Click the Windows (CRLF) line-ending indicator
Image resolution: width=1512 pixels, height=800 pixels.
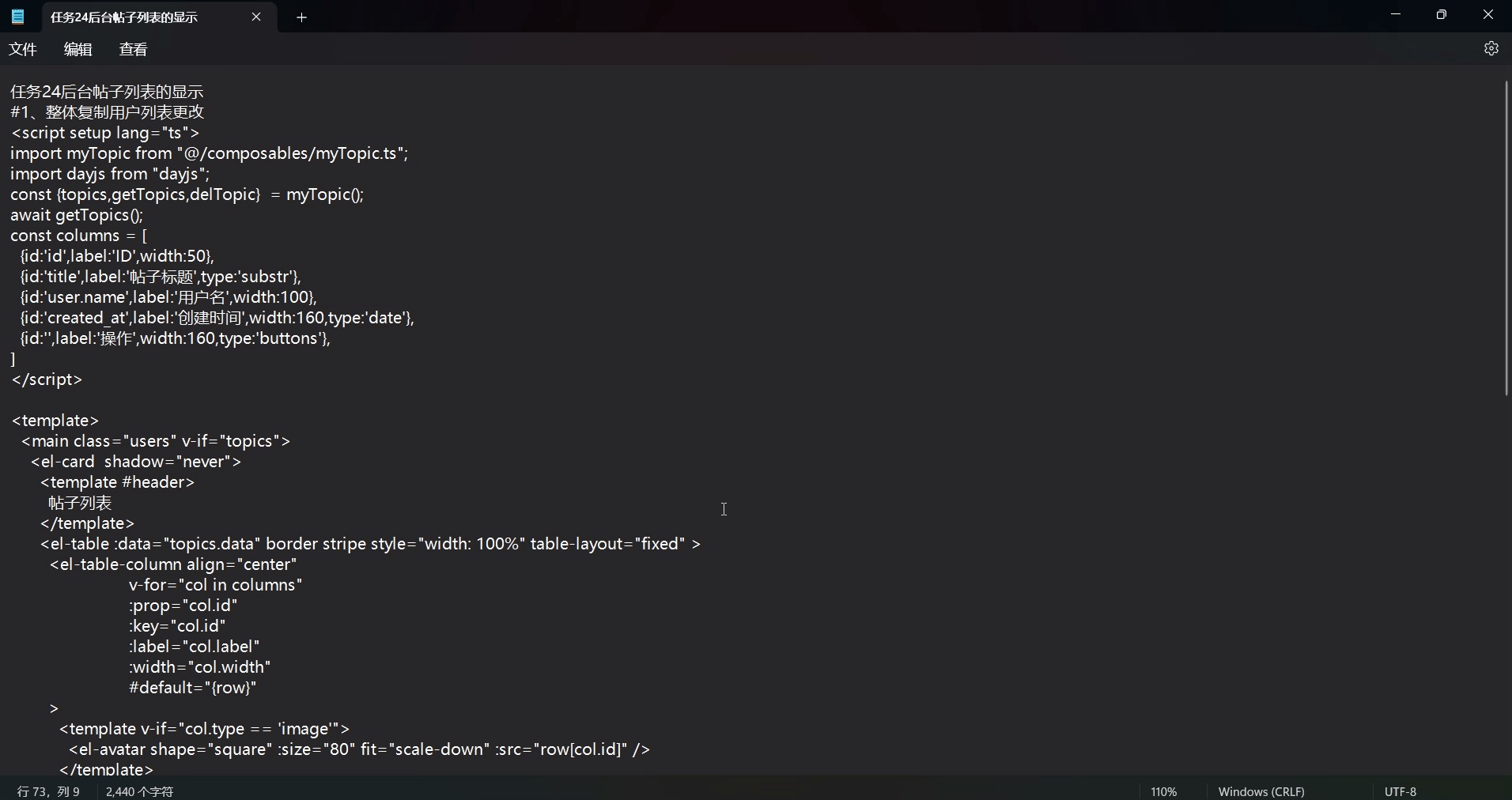click(1262, 791)
